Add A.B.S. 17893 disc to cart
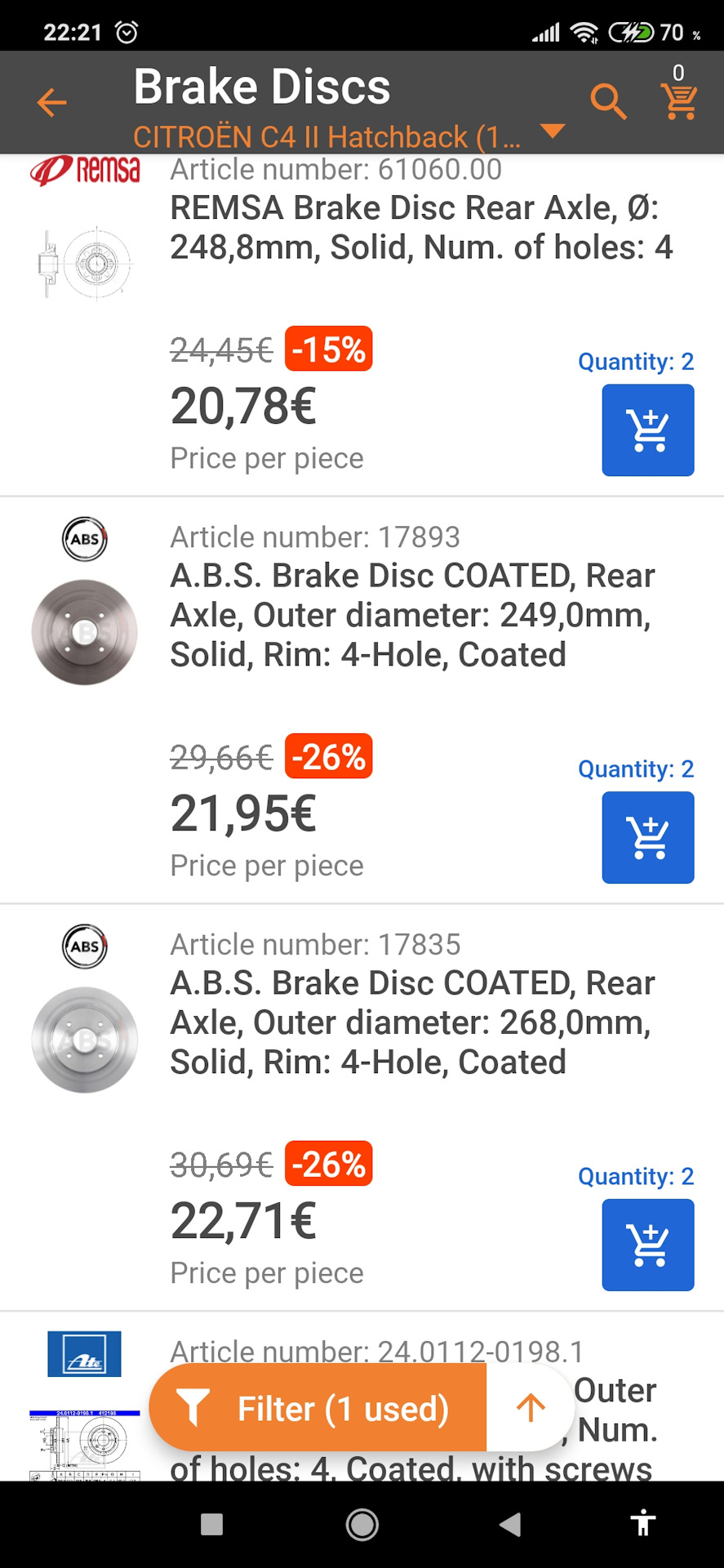Image resolution: width=724 pixels, height=1568 pixels. coord(648,838)
